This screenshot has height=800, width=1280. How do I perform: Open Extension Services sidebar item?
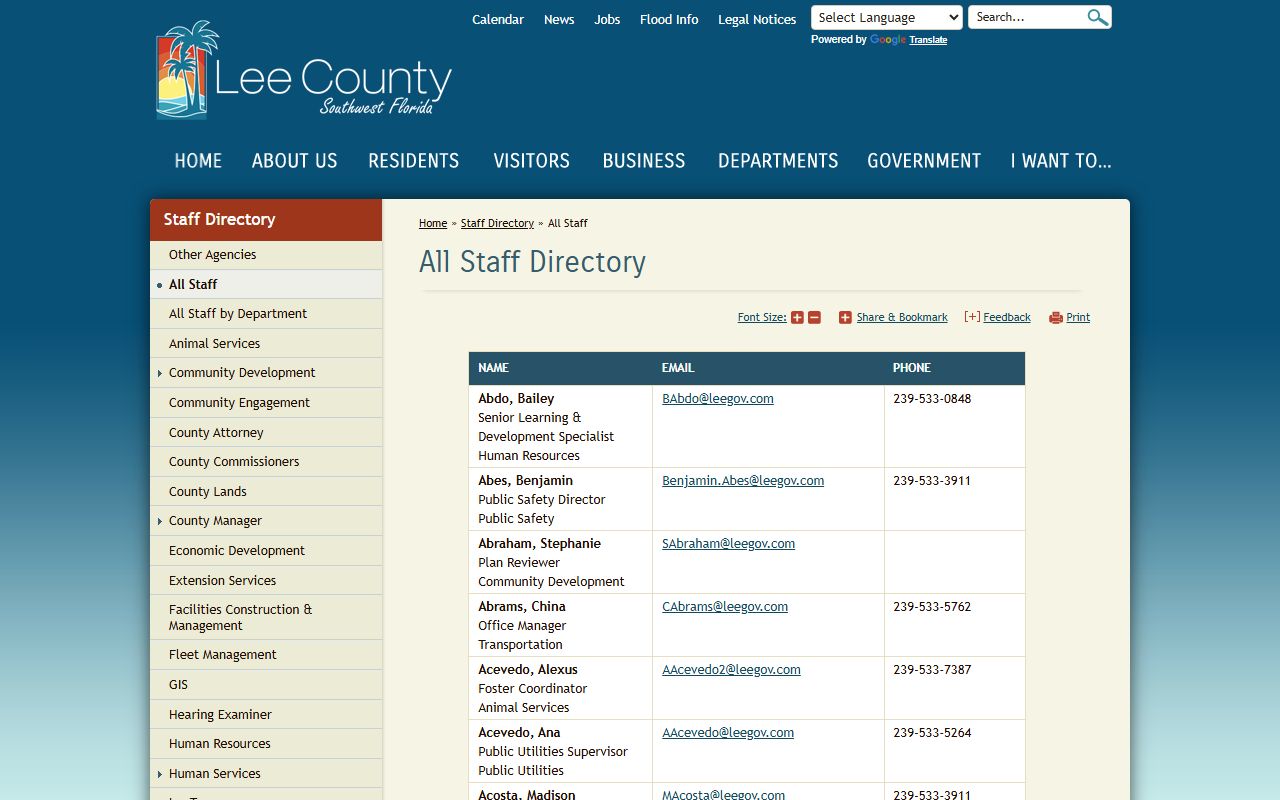pos(266,580)
